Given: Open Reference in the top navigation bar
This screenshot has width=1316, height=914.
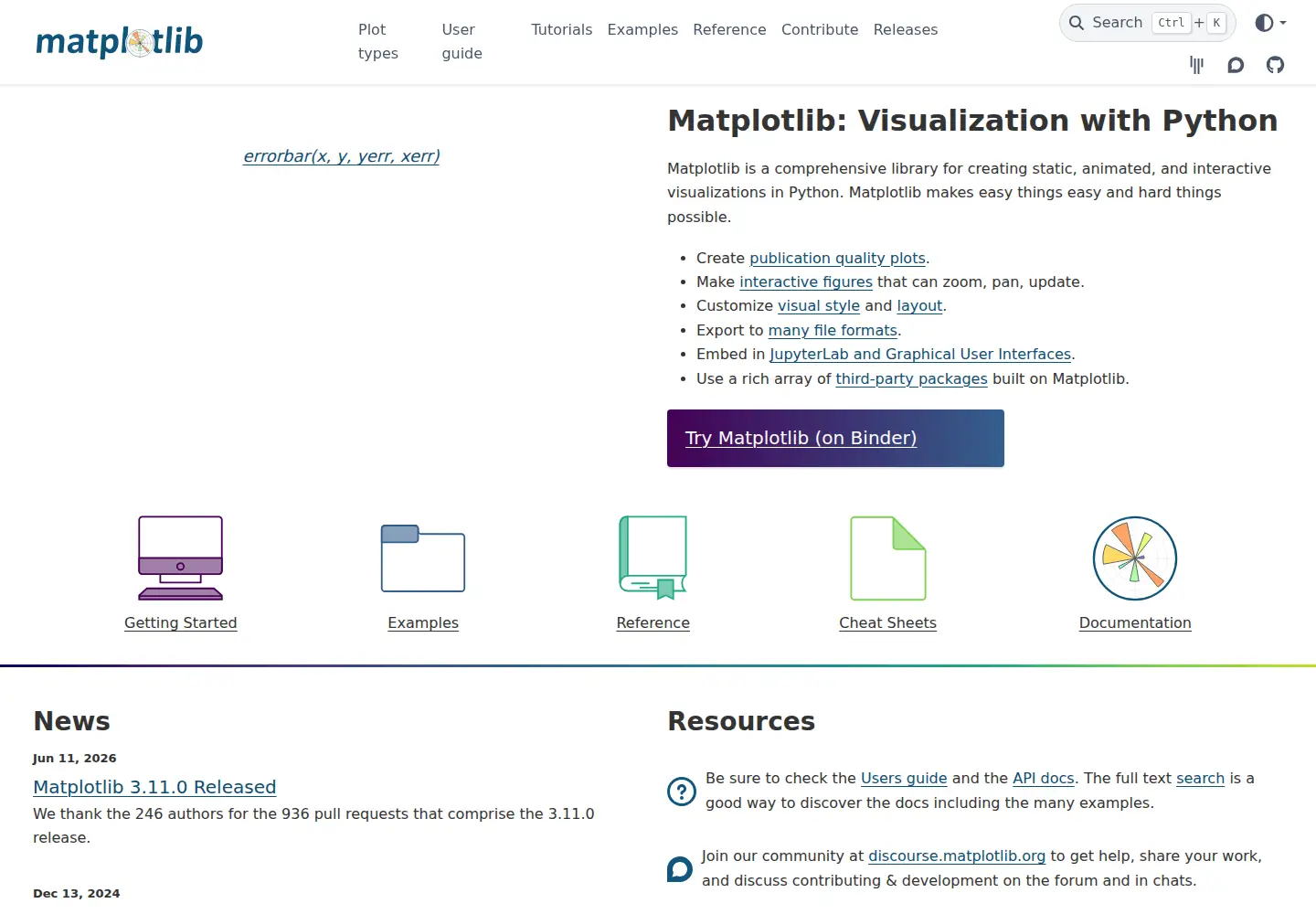Looking at the screenshot, I should [x=729, y=29].
